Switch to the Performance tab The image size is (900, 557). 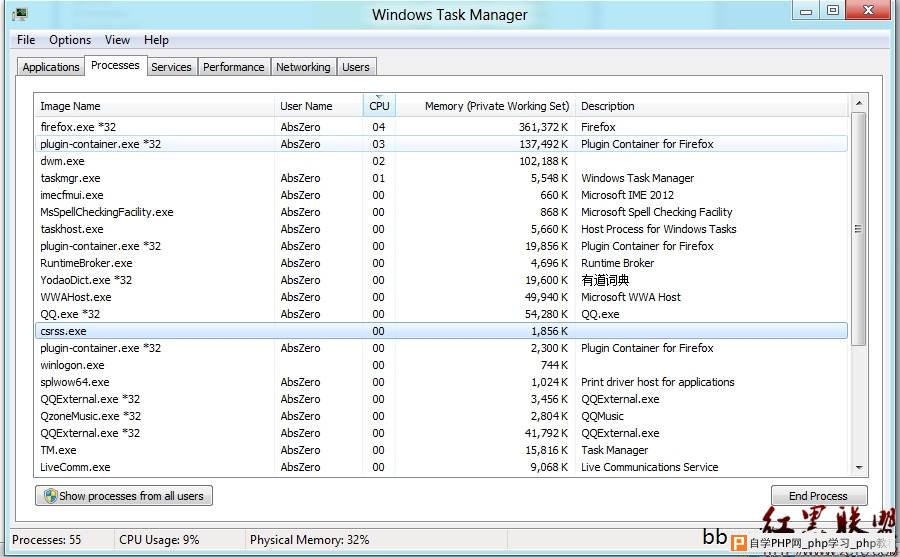pos(233,67)
